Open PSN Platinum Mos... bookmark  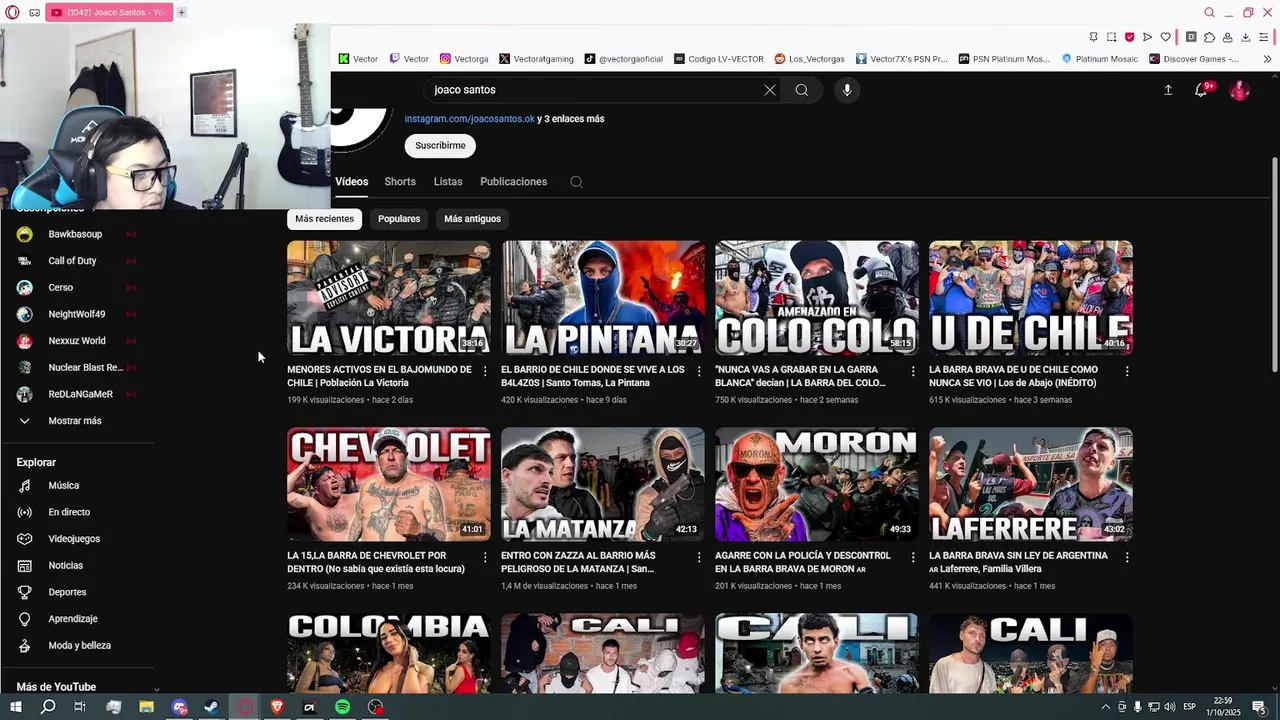[1004, 59]
